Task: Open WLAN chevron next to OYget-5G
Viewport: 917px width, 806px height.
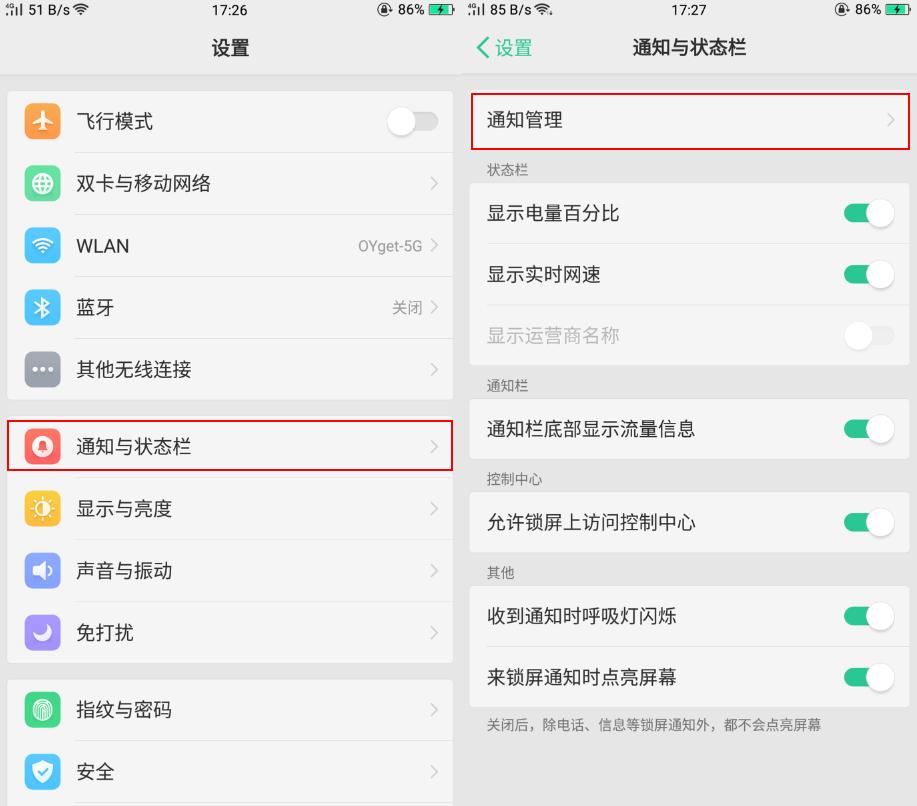Action: [434, 246]
